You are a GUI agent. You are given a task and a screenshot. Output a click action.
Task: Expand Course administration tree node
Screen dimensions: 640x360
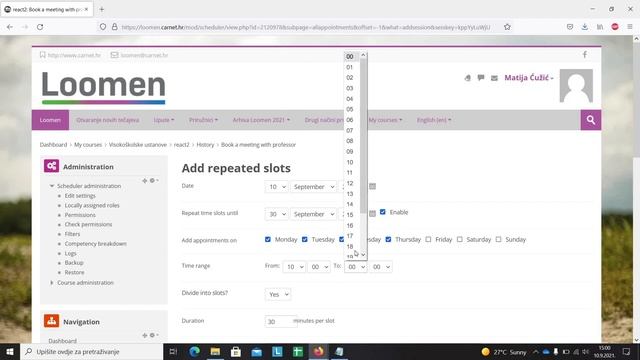click(x=52, y=282)
